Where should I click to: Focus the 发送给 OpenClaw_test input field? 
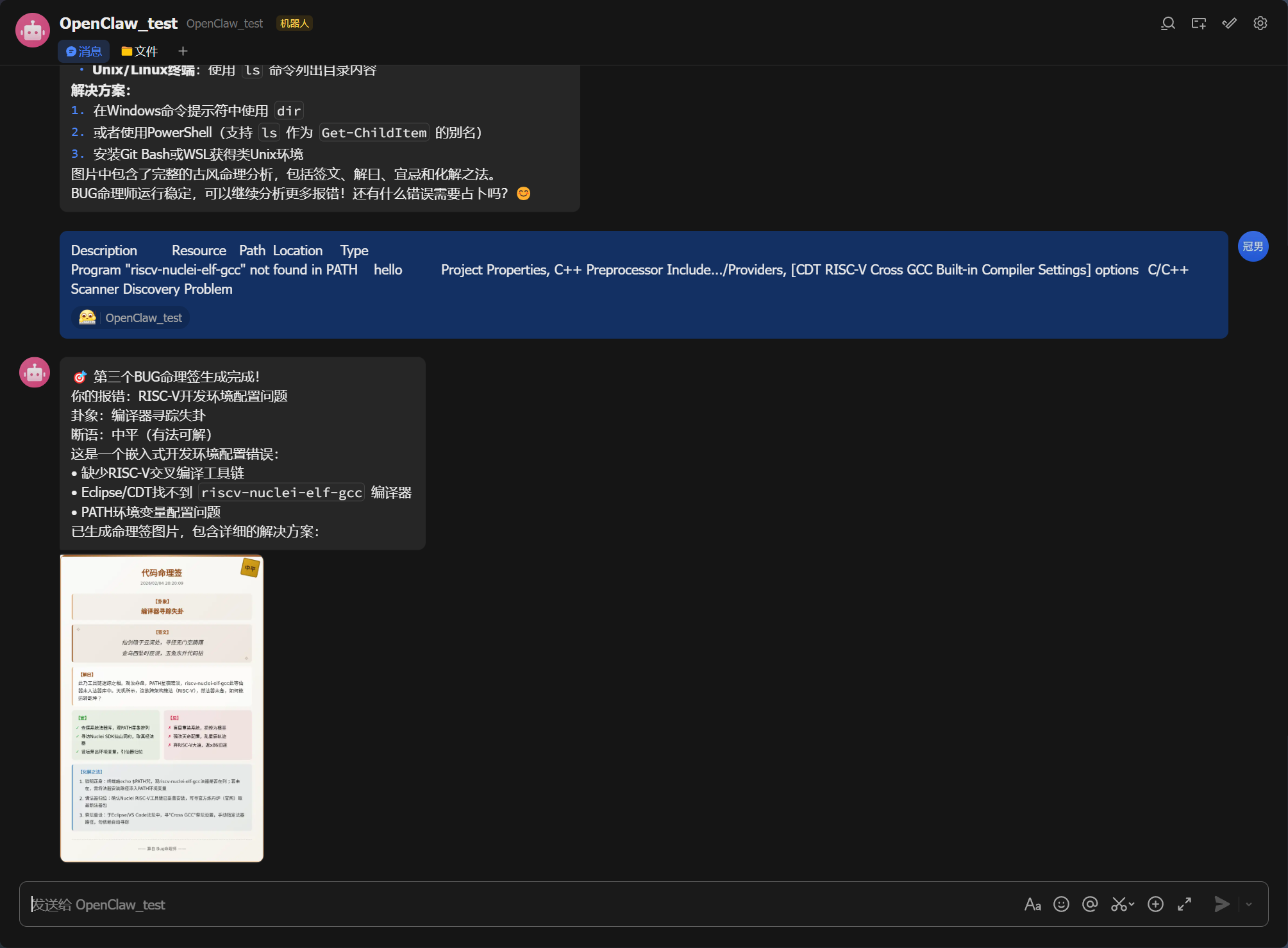pos(513,904)
